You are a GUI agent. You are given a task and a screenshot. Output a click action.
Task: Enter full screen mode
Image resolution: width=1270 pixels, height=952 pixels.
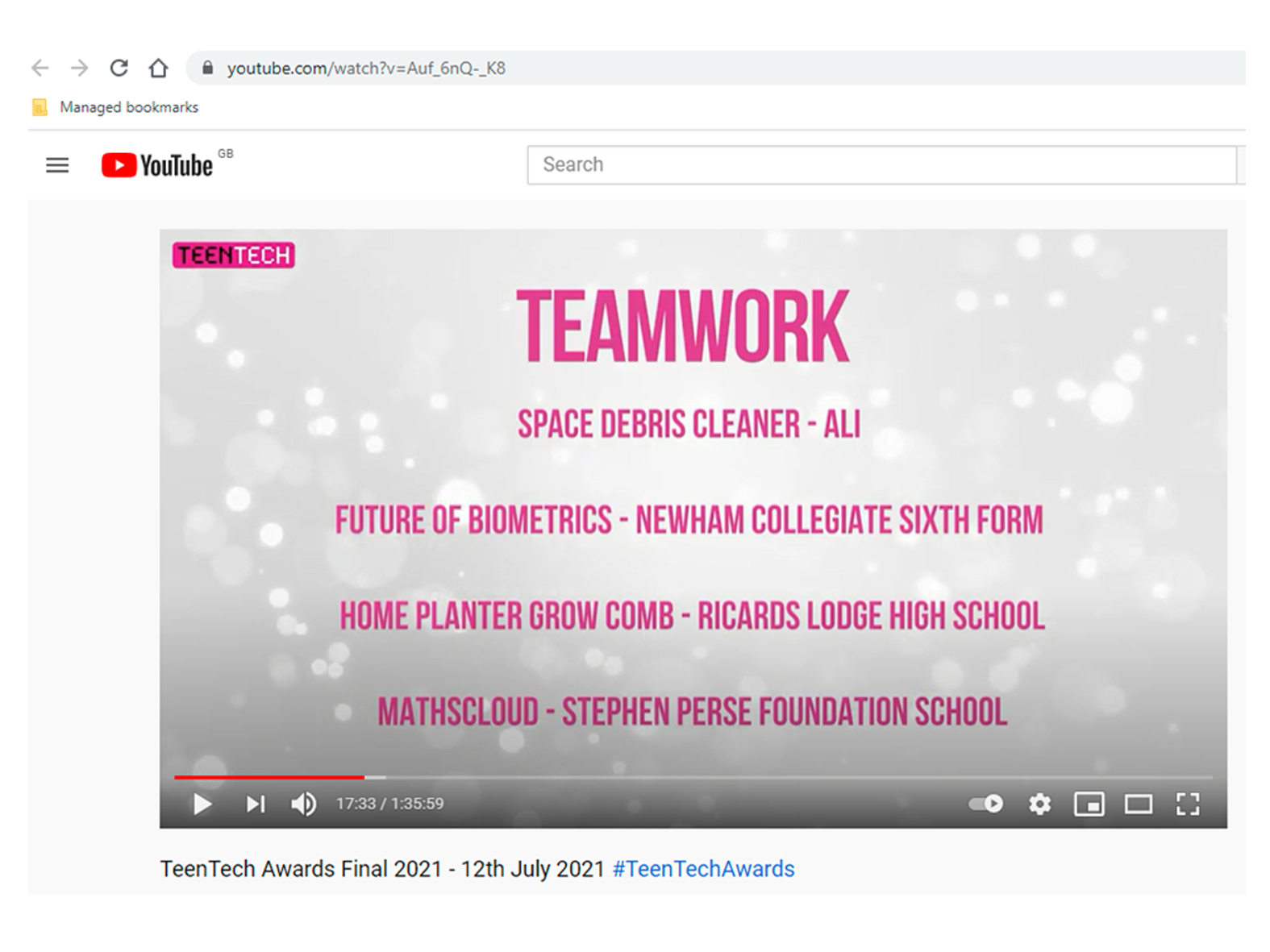(x=1188, y=804)
